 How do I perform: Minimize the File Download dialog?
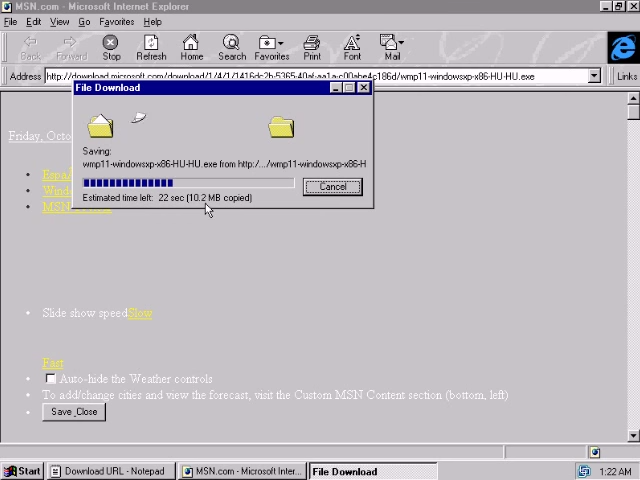336,88
